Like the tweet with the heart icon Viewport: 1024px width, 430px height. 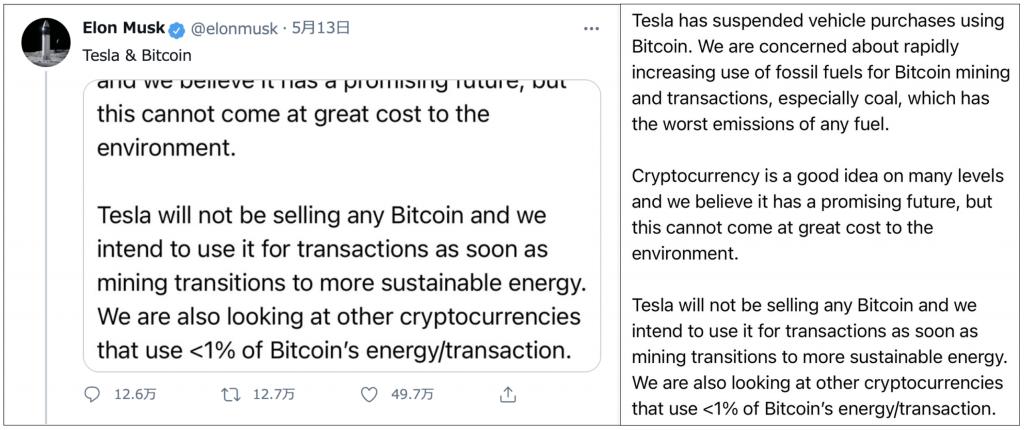(370, 394)
